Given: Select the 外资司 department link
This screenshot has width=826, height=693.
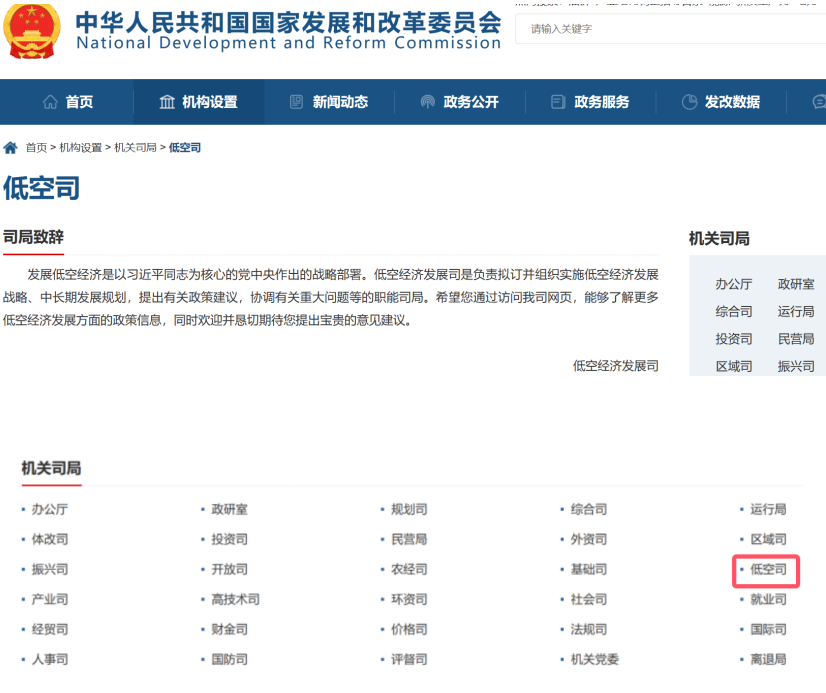Looking at the screenshot, I should (x=588, y=539).
